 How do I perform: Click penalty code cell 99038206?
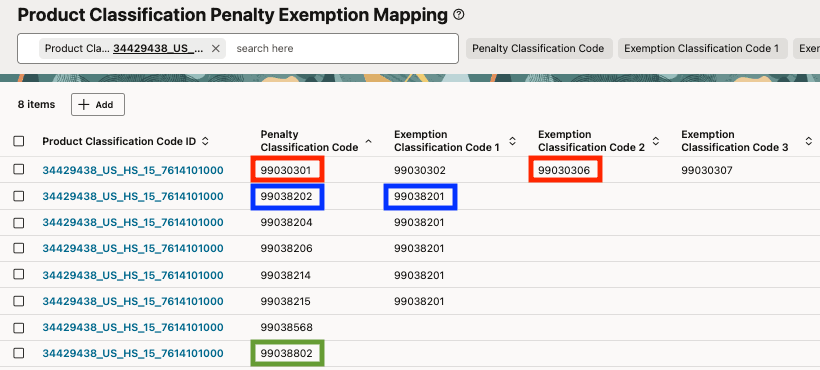tap(287, 248)
